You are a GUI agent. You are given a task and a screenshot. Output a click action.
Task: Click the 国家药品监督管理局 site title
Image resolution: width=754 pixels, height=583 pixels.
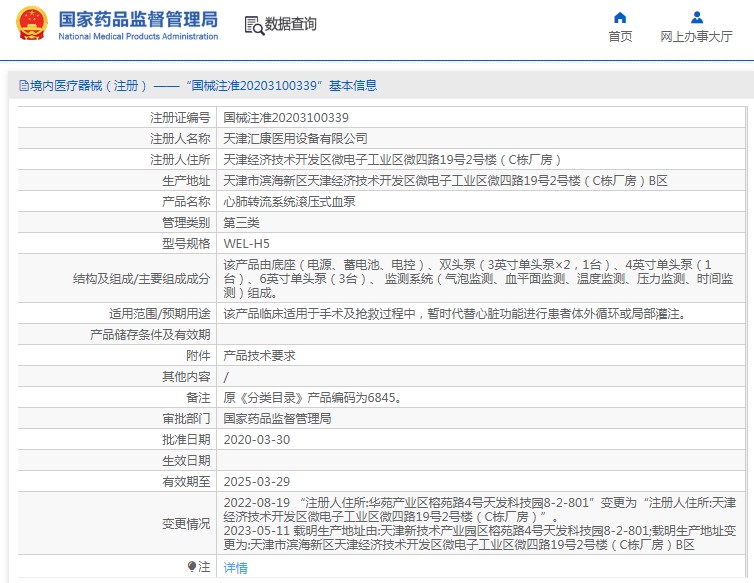pyautogui.click(x=138, y=20)
